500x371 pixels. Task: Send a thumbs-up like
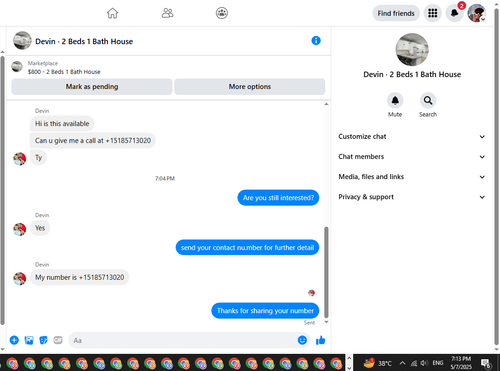(x=320, y=340)
